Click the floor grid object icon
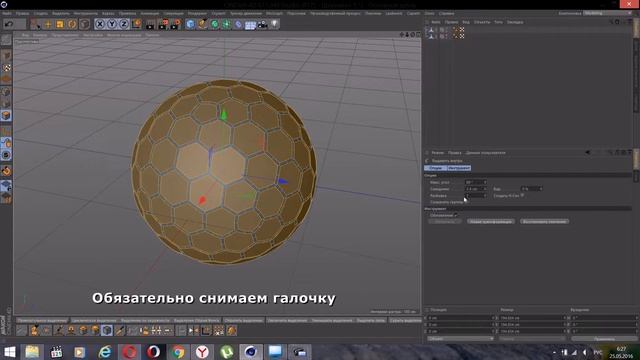This screenshot has height=360, width=640. 250,25
